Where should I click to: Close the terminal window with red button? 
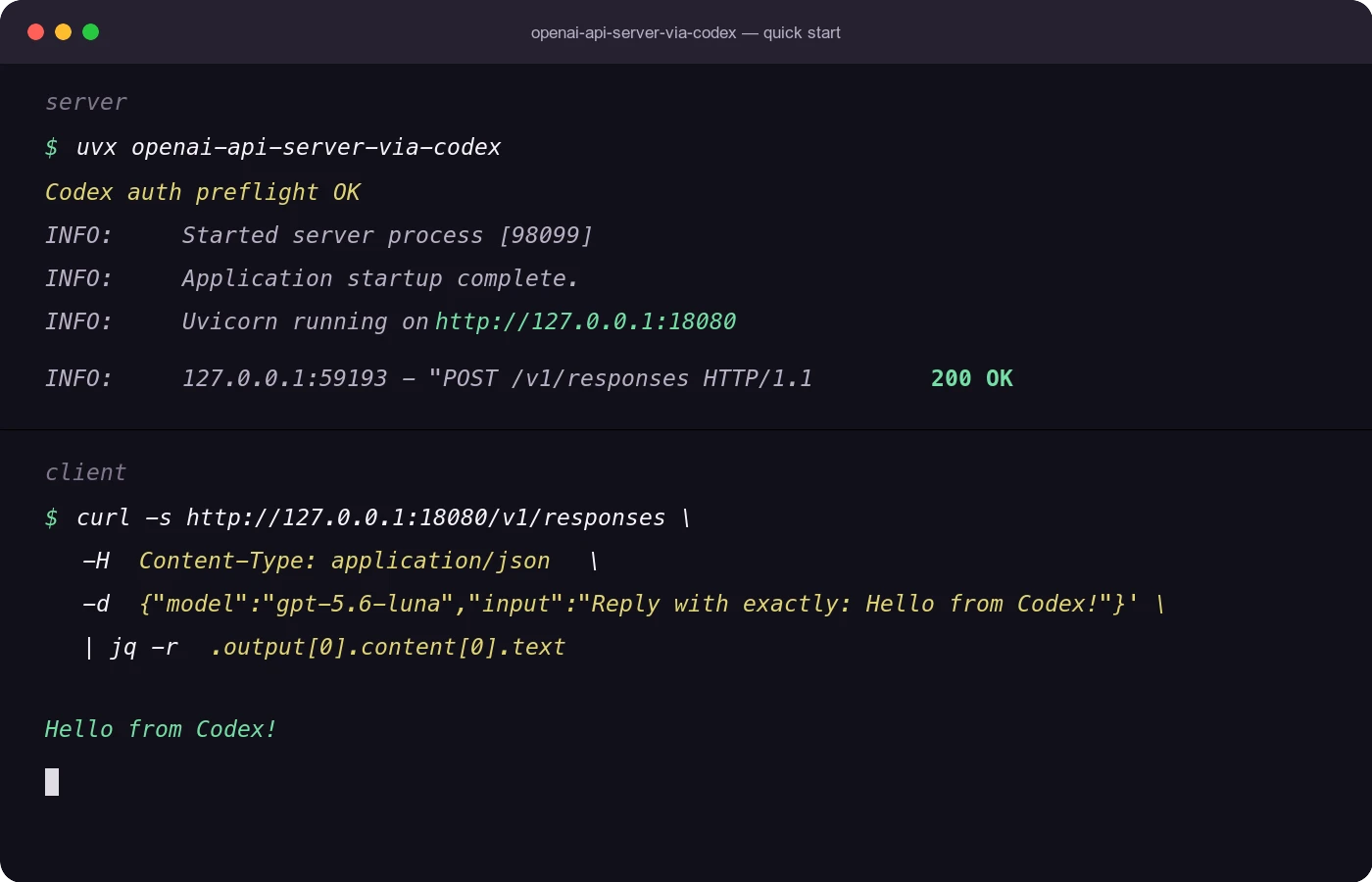36,32
